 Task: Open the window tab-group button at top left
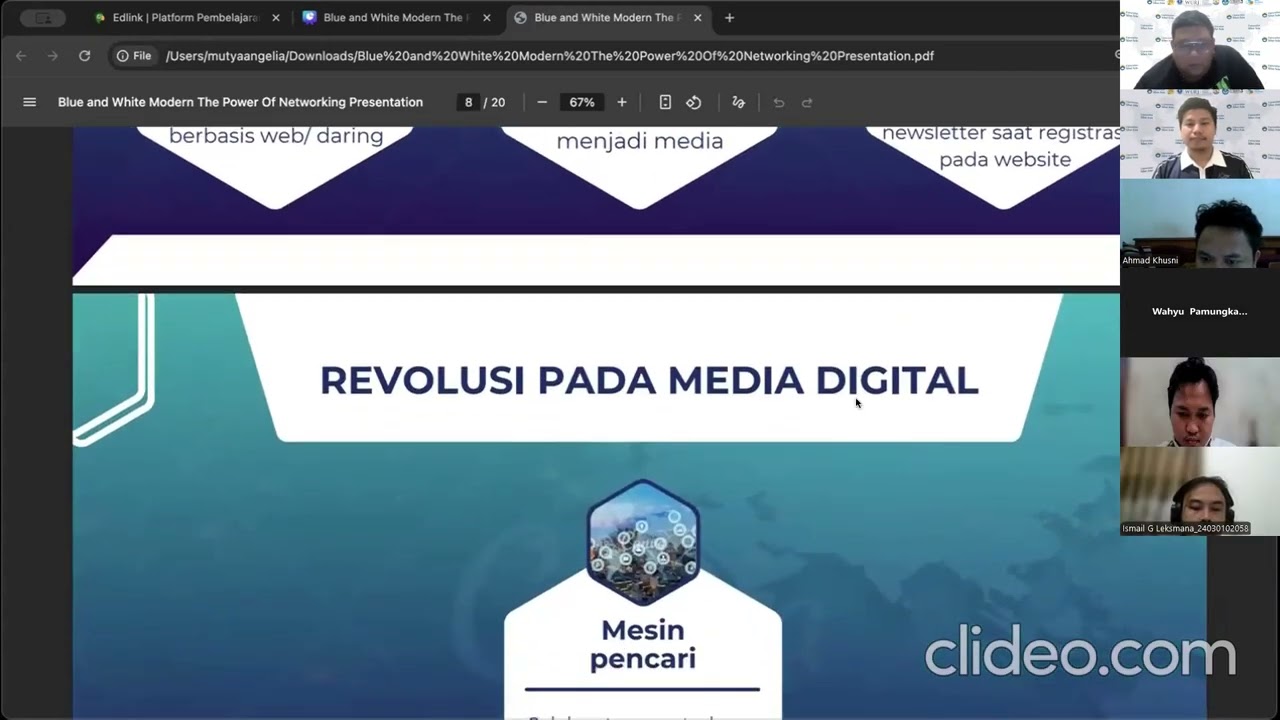click(43, 18)
